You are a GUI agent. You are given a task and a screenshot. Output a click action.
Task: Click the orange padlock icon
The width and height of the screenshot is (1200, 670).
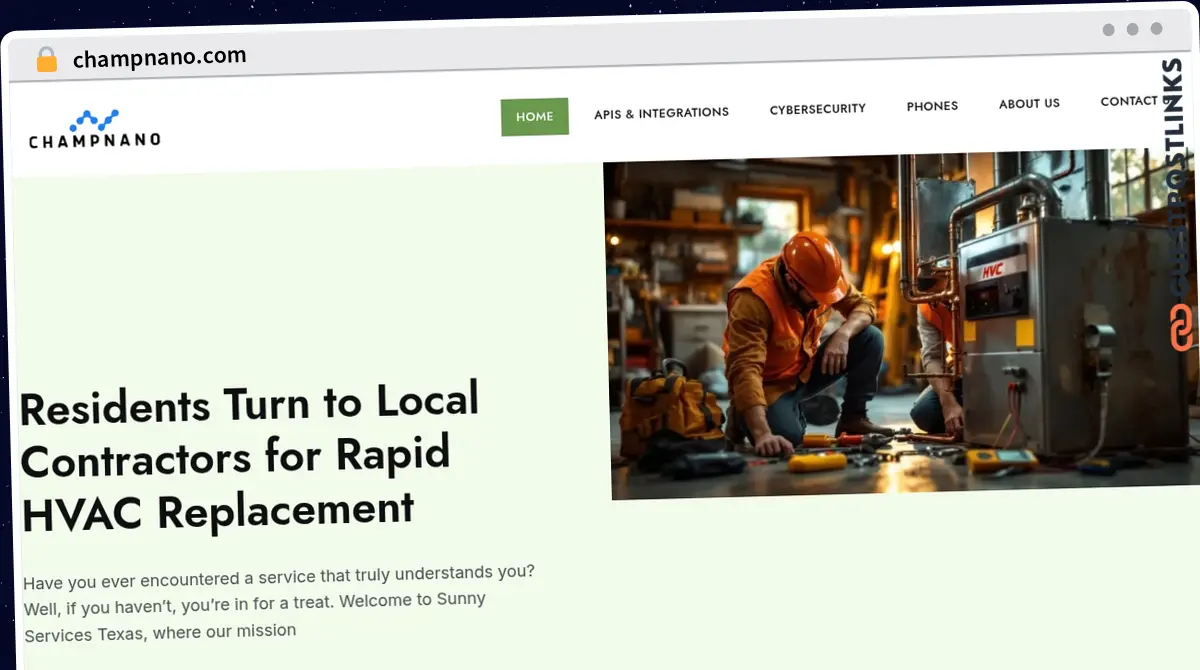(x=46, y=60)
